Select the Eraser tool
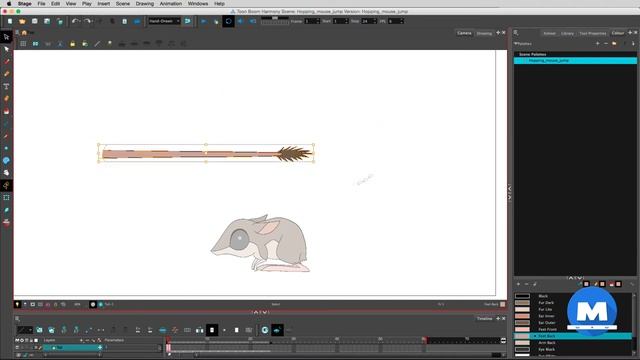Screen dimensions: 640x360 (x=6, y=98)
